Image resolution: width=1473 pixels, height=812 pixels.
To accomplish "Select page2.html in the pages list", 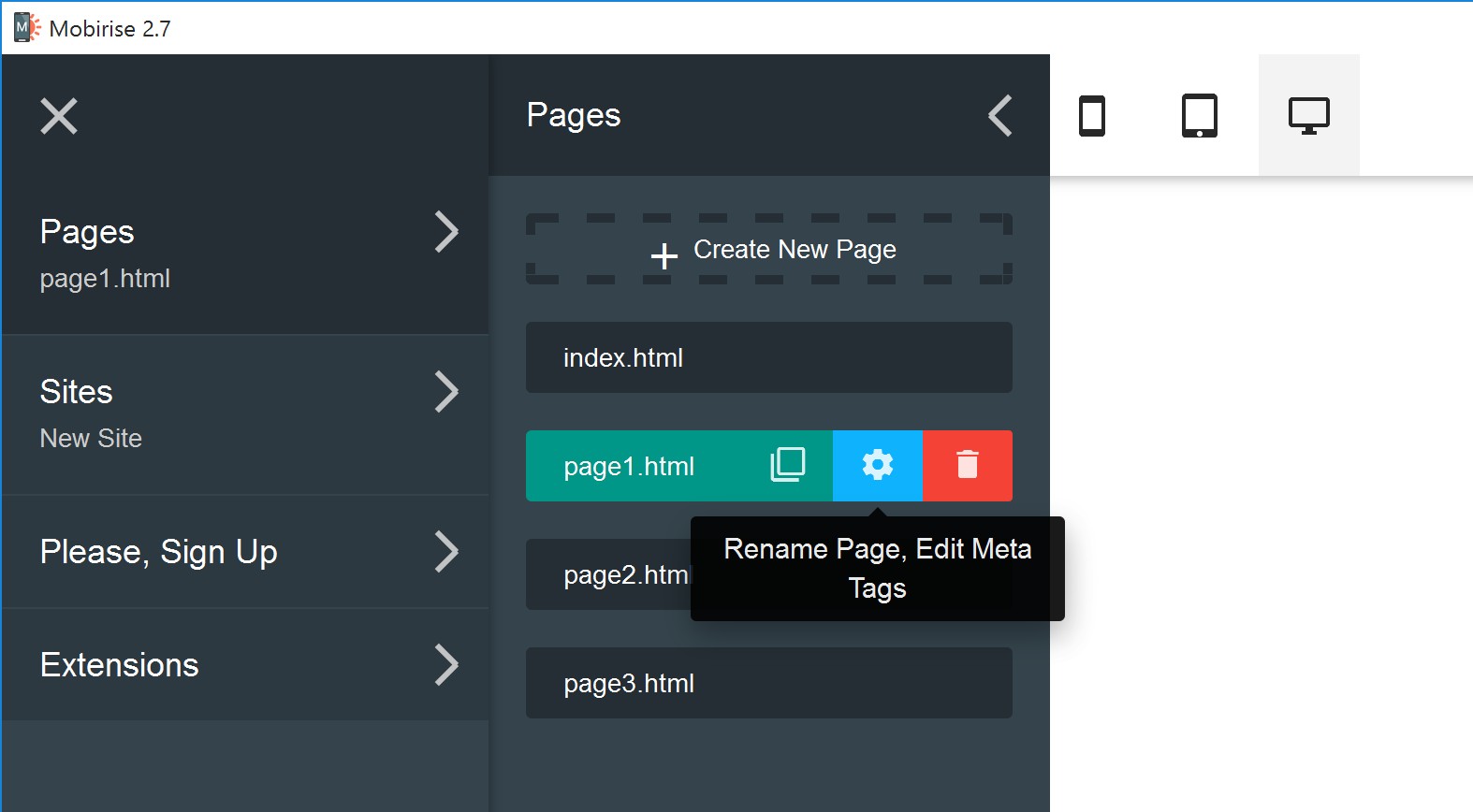I will coord(606,574).
